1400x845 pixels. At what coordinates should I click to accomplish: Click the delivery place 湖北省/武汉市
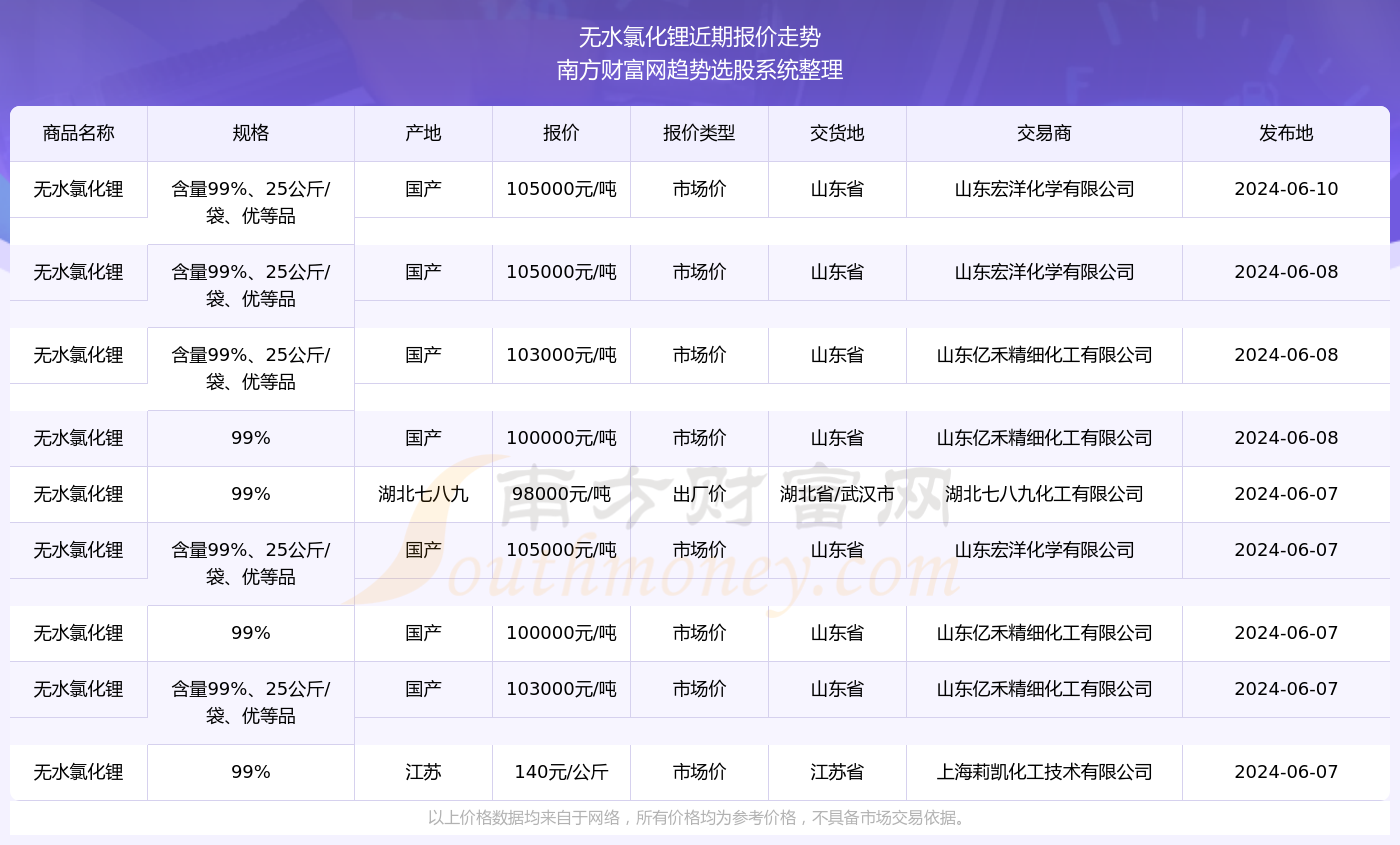pos(837,494)
